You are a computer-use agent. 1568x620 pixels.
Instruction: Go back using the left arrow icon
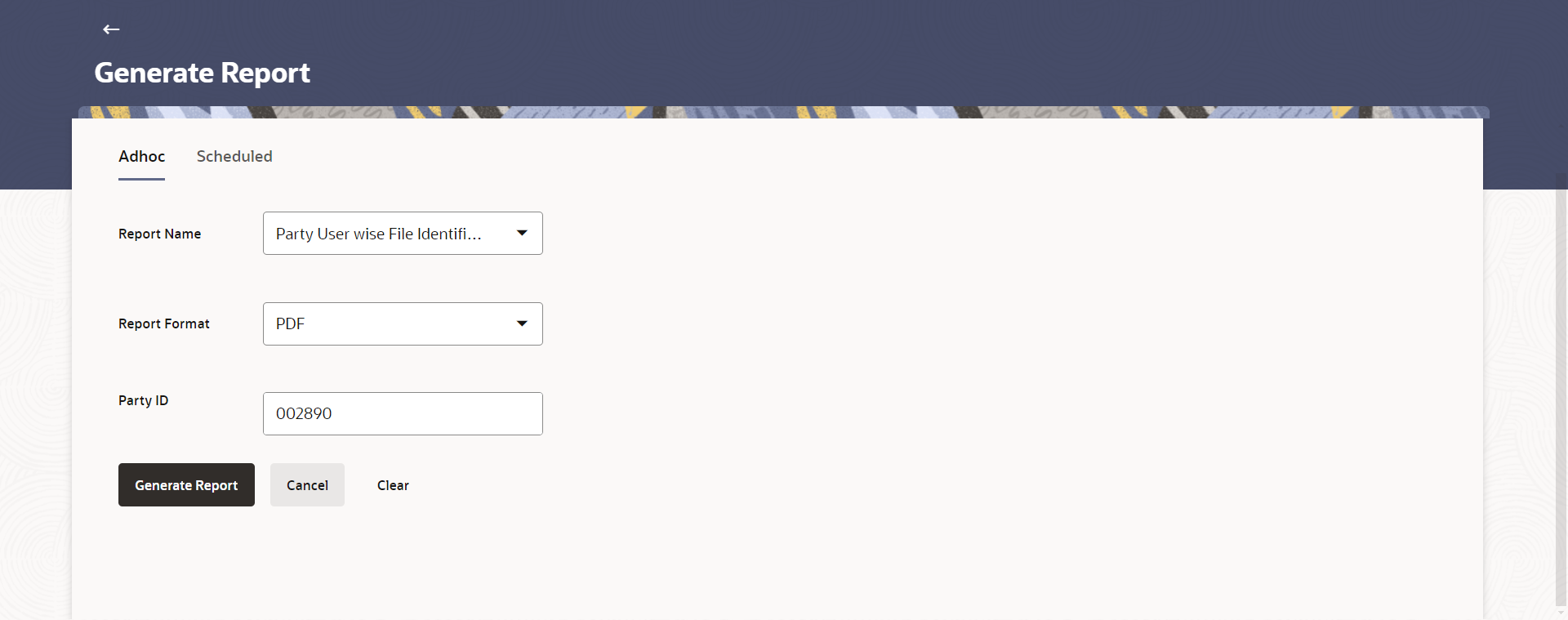[x=111, y=29]
